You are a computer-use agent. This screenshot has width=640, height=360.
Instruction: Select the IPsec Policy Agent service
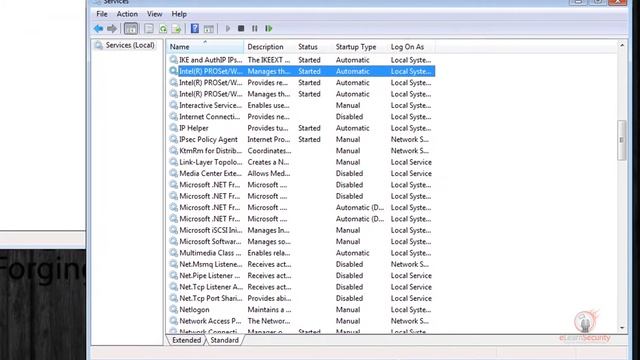tap(301, 140)
